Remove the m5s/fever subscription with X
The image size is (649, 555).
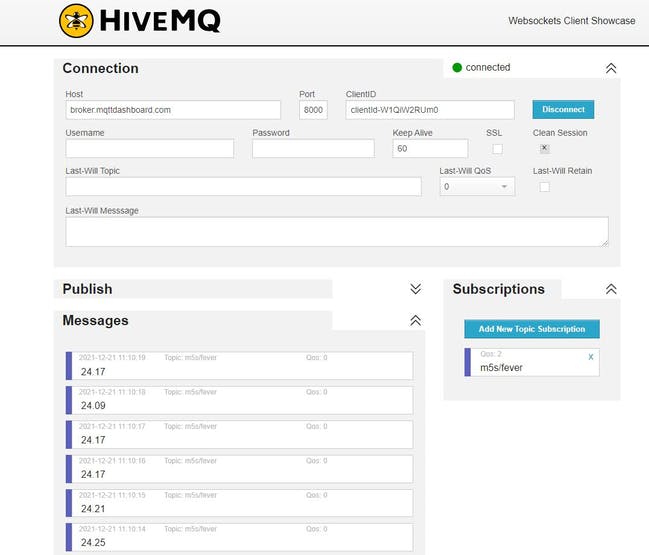(x=590, y=357)
